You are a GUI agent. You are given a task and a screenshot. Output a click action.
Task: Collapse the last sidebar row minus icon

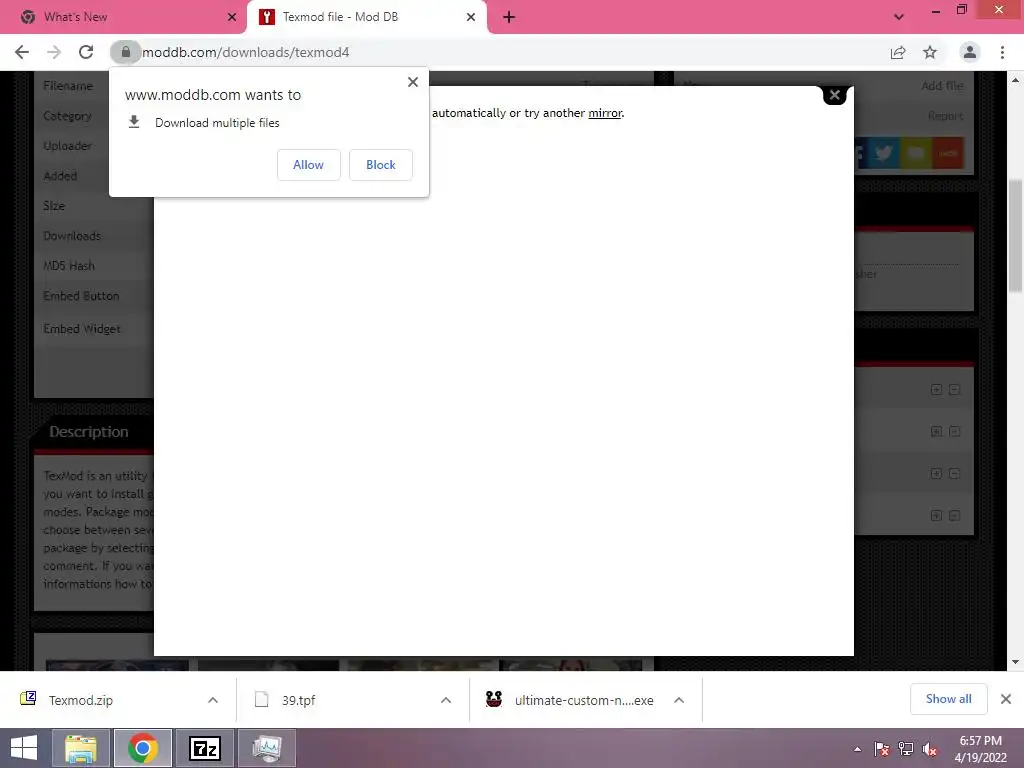point(955,516)
